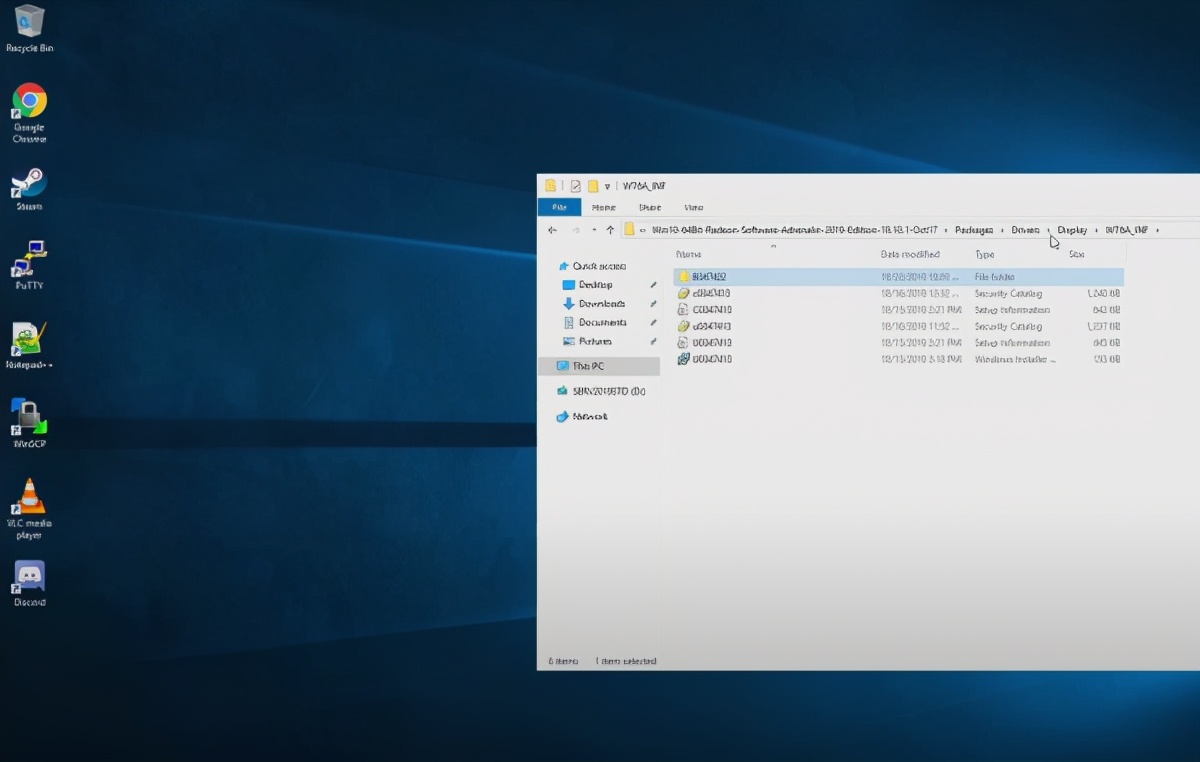Click the Display breadcrumb in address bar
This screenshot has height=762, width=1200.
click(1072, 230)
